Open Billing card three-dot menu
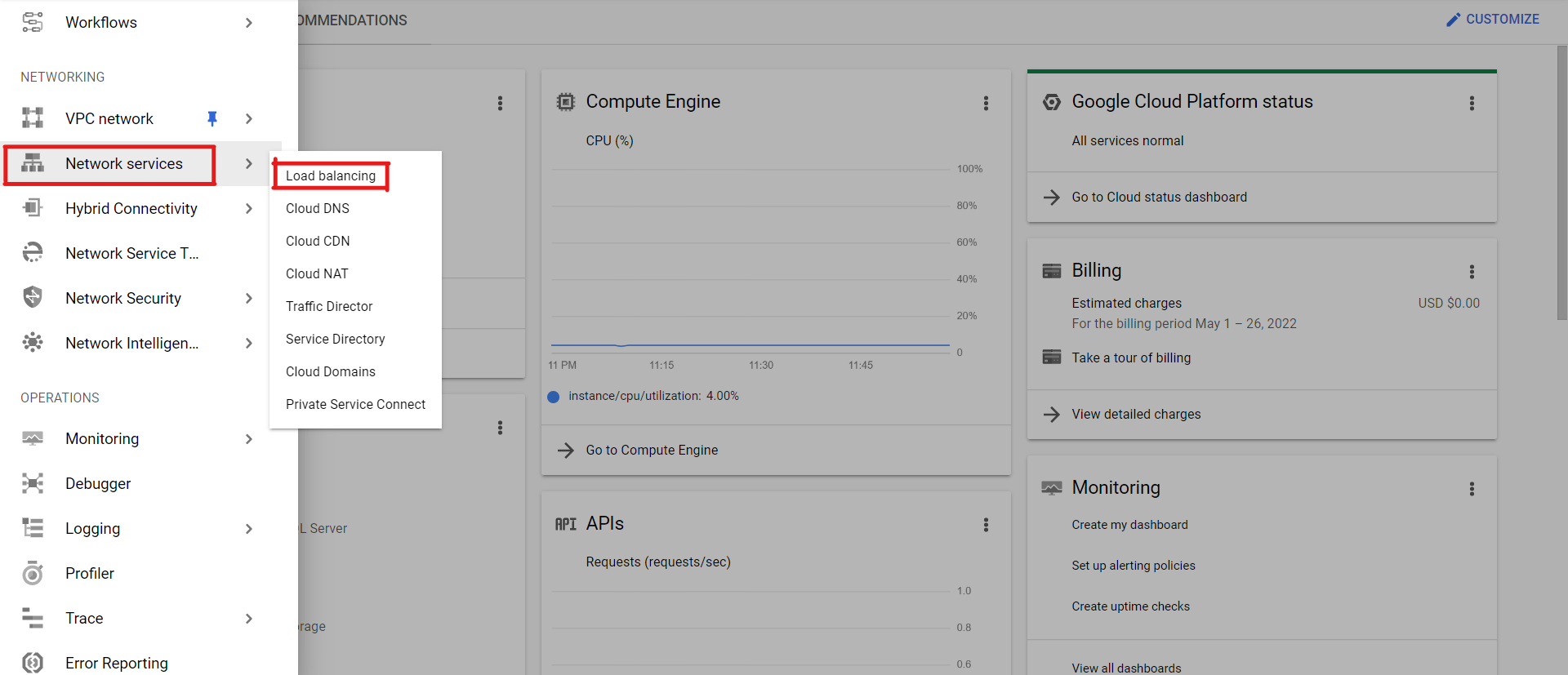 tap(1472, 272)
